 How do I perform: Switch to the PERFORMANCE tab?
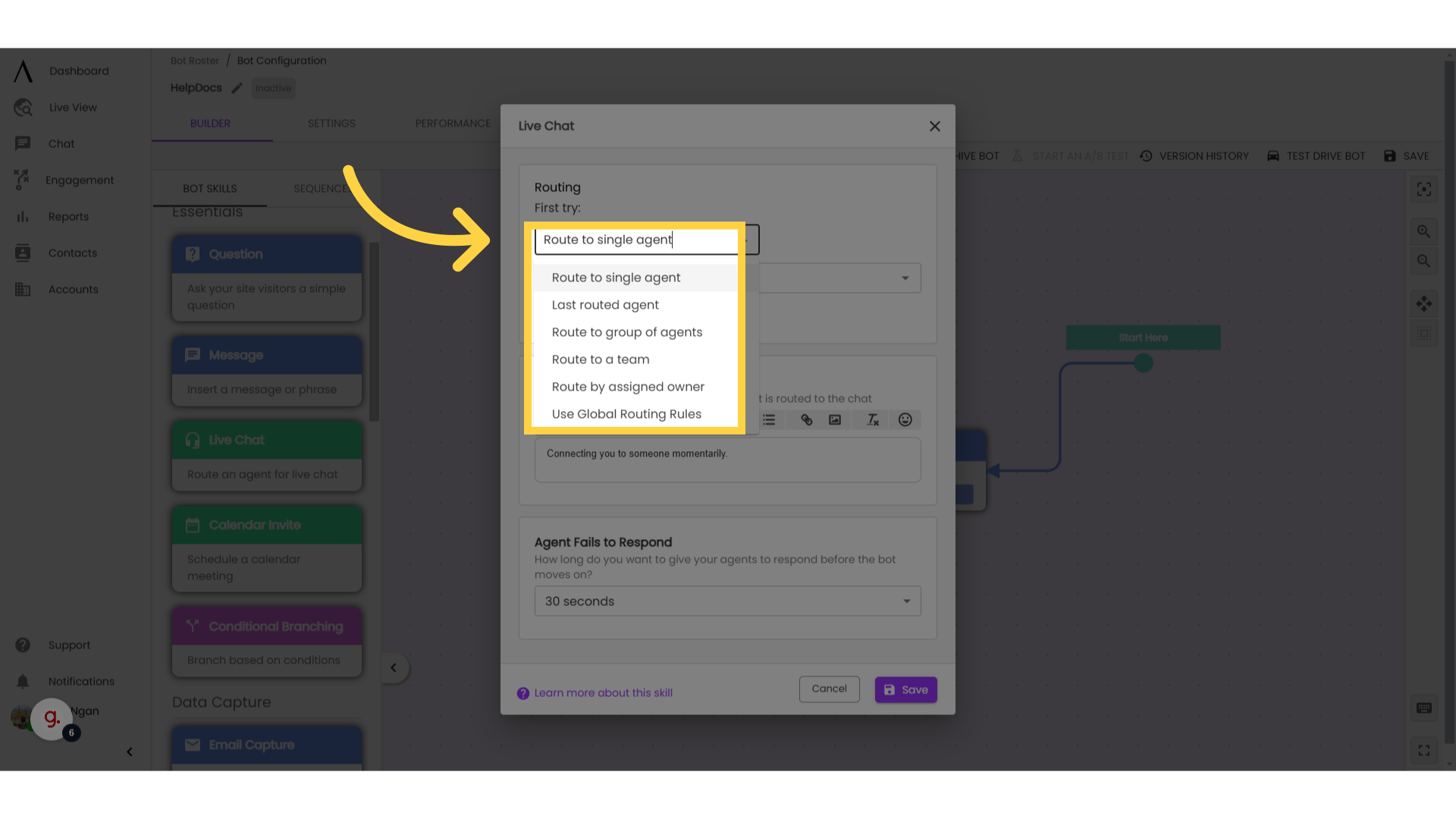(452, 123)
